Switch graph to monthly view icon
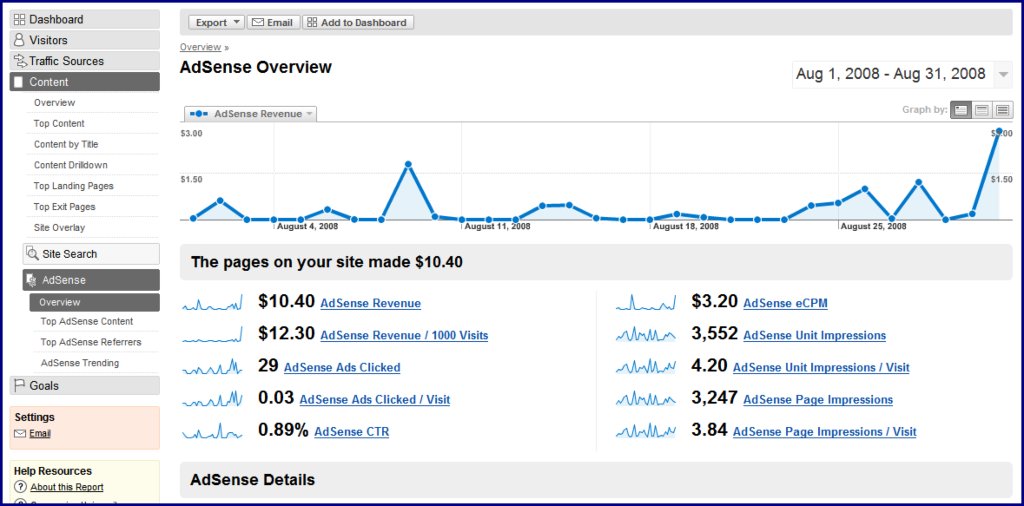The image size is (1024, 506). tap(1003, 110)
